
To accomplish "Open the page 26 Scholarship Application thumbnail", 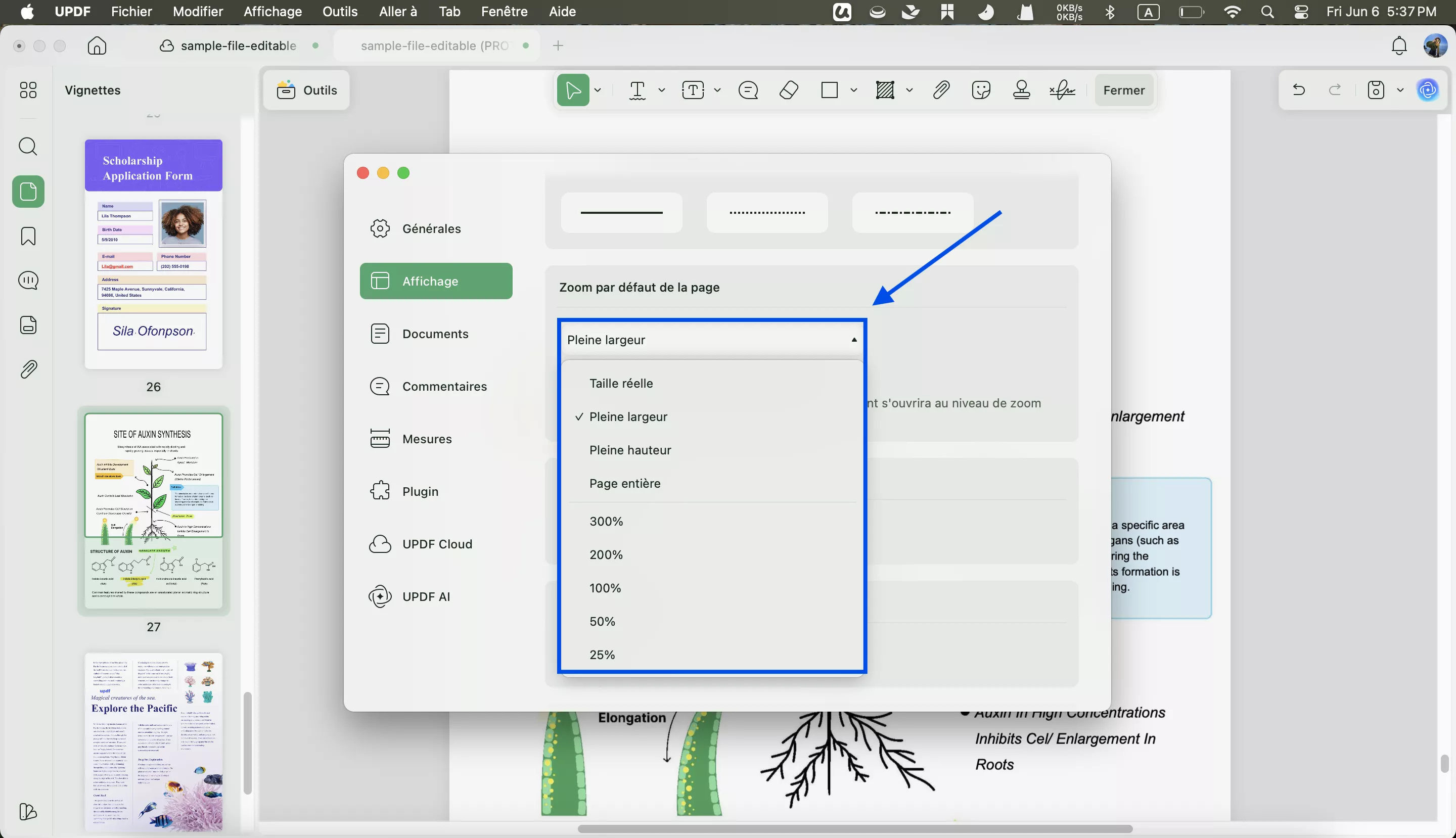I will click(x=153, y=253).
